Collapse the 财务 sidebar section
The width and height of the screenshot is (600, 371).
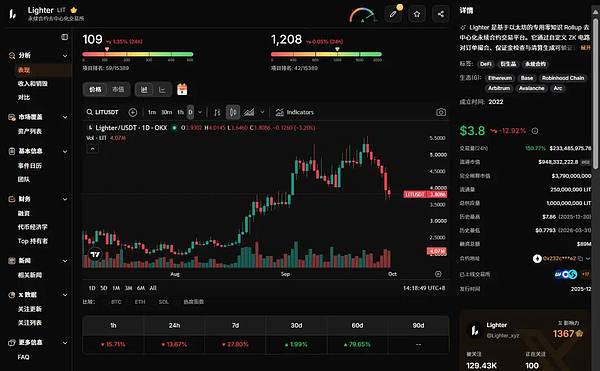pos(65,199)
